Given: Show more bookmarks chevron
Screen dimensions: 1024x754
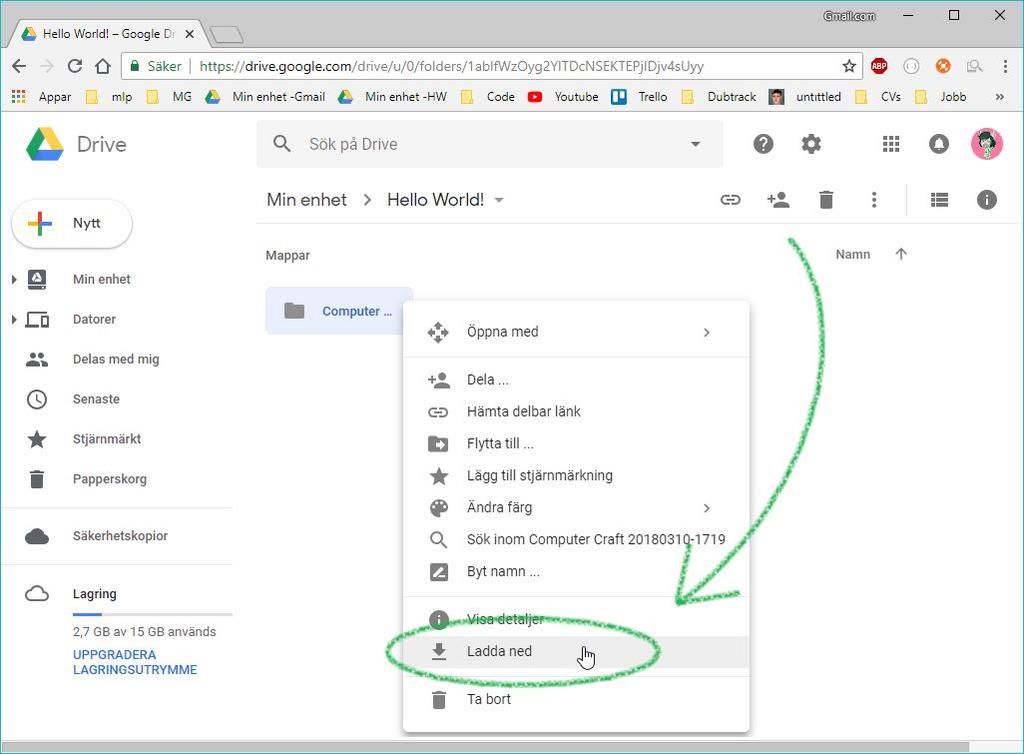Looking at the screenshot, I should pos(999,97).
